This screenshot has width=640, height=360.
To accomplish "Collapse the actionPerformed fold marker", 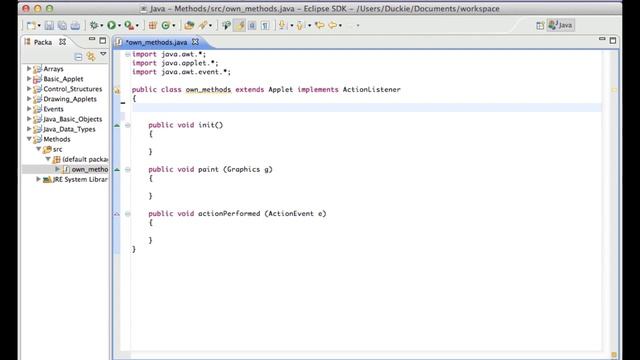I will tap(128, 214).
